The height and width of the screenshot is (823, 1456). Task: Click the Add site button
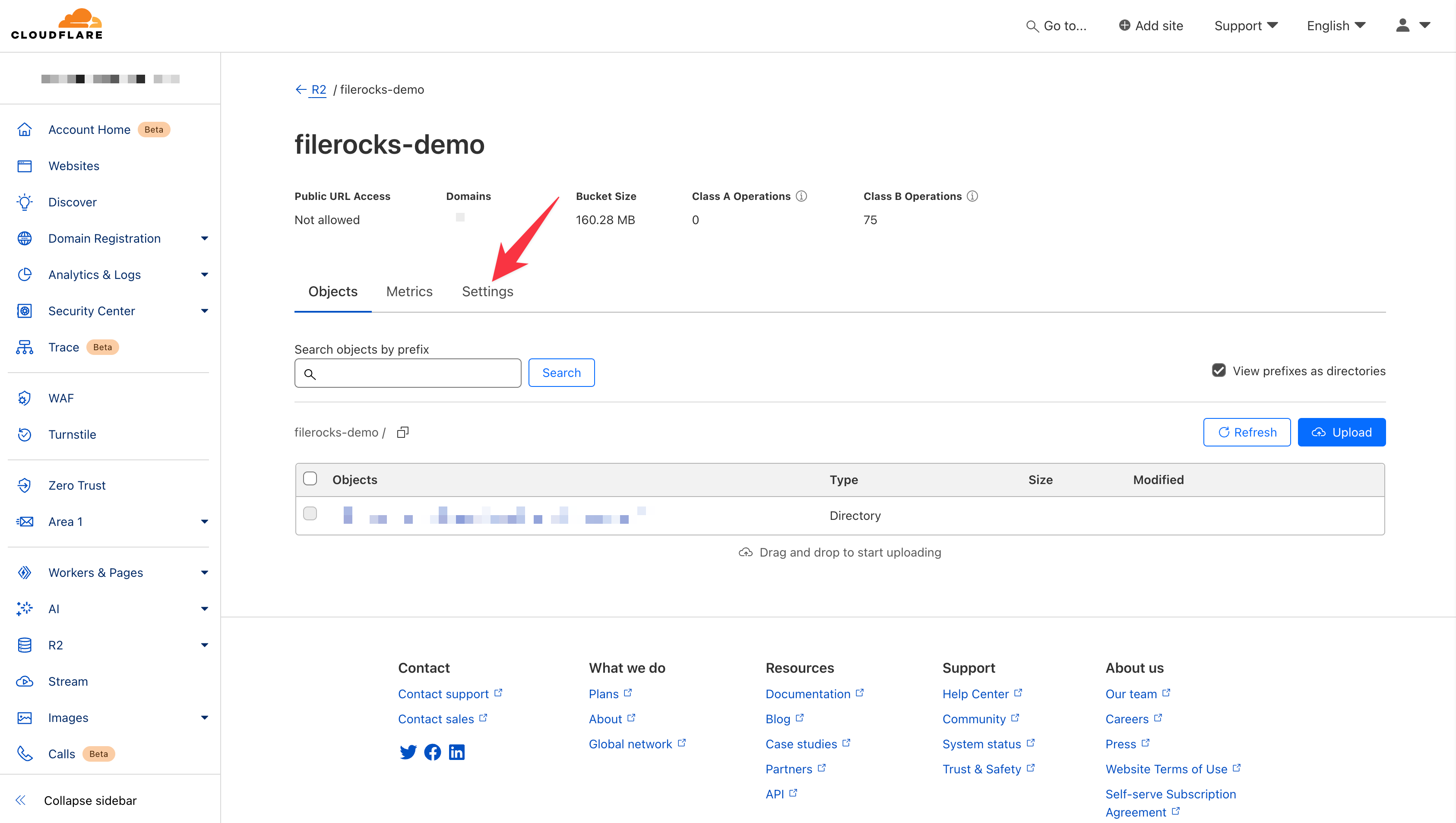pyautogui.click(x=1150, y=25)
